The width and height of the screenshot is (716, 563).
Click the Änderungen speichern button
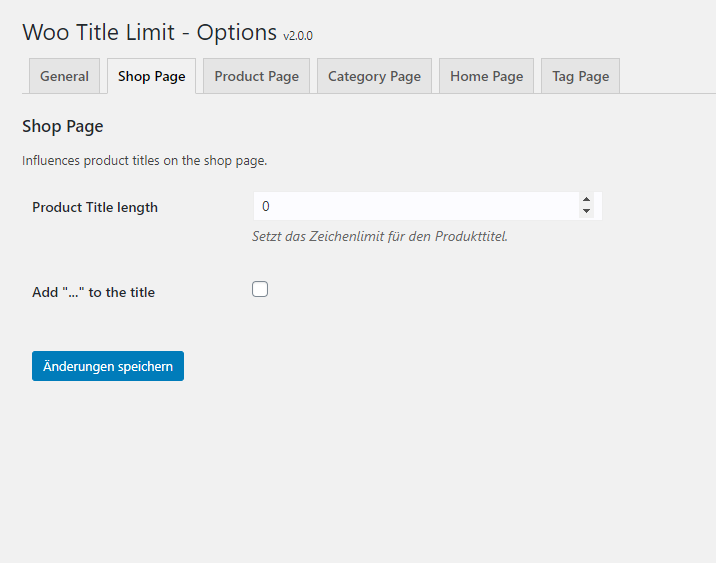coord(108,366)
